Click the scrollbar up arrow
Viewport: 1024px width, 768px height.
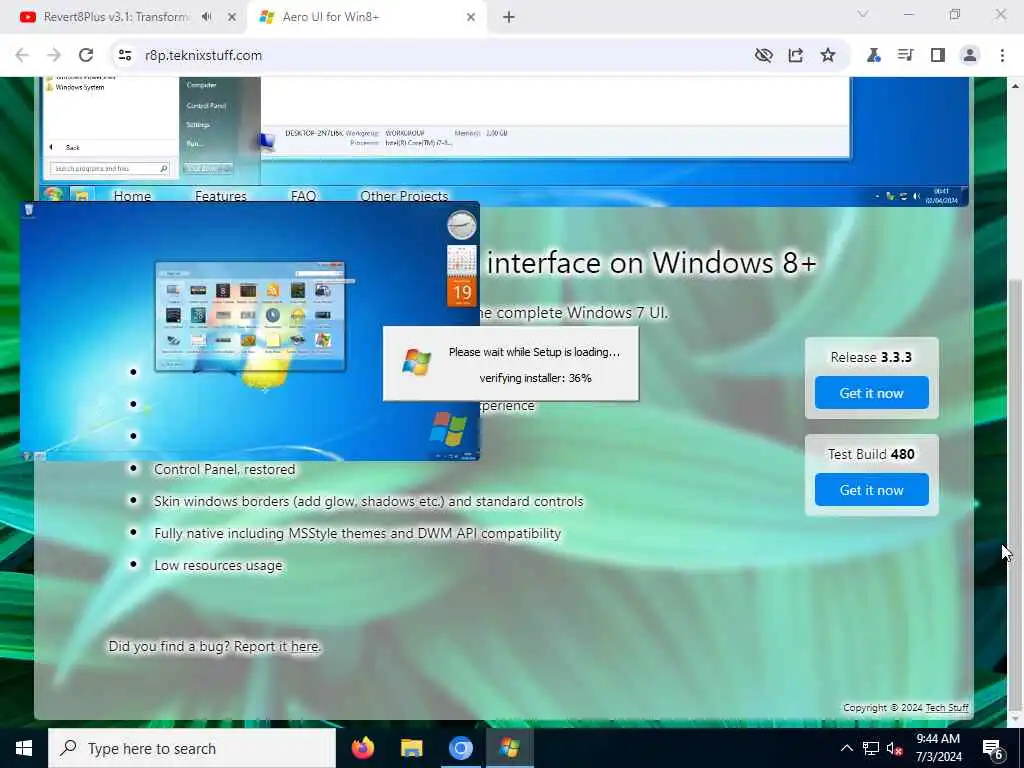(x=1015, y=86)
